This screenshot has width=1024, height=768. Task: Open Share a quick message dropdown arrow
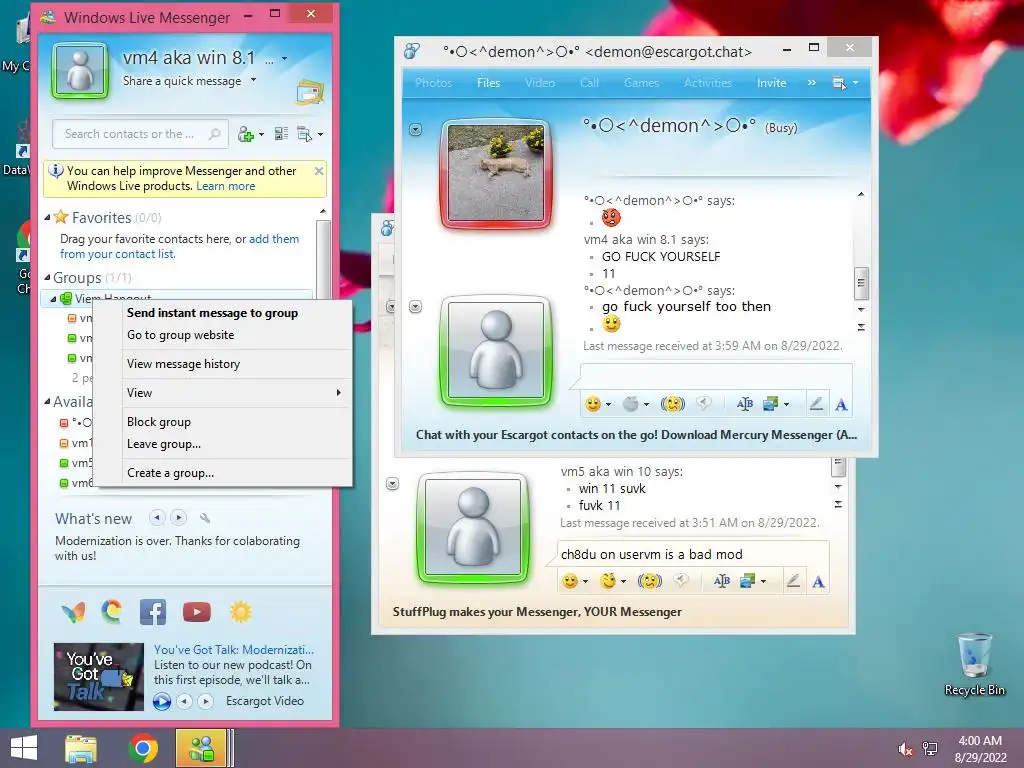coord(253,80)
